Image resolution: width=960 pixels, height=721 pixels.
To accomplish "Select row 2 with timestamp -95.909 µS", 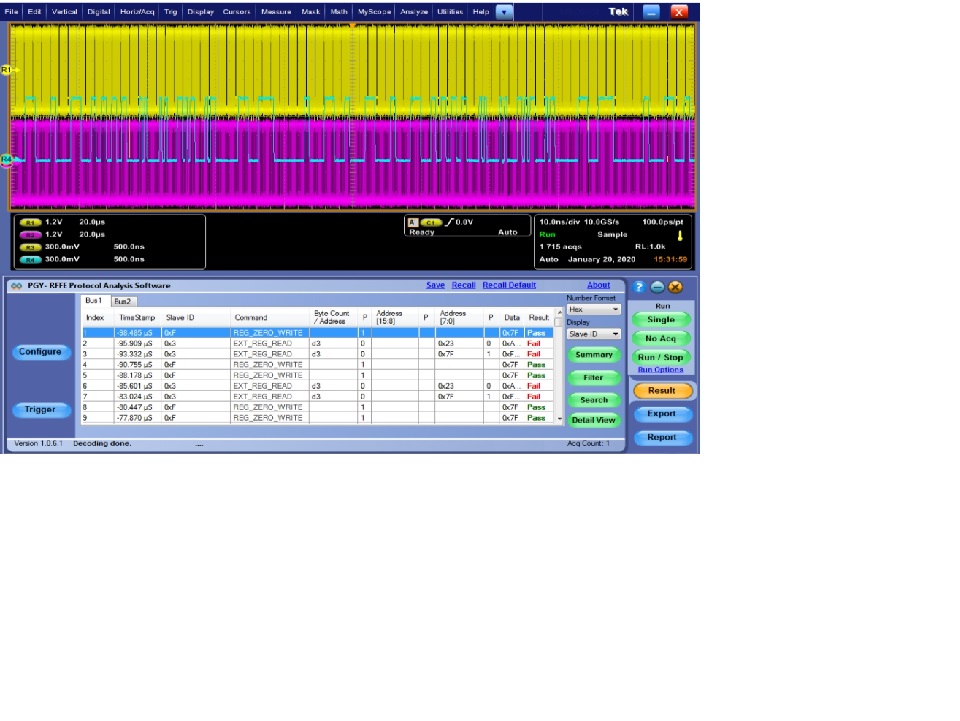I will tap(318, 344).
